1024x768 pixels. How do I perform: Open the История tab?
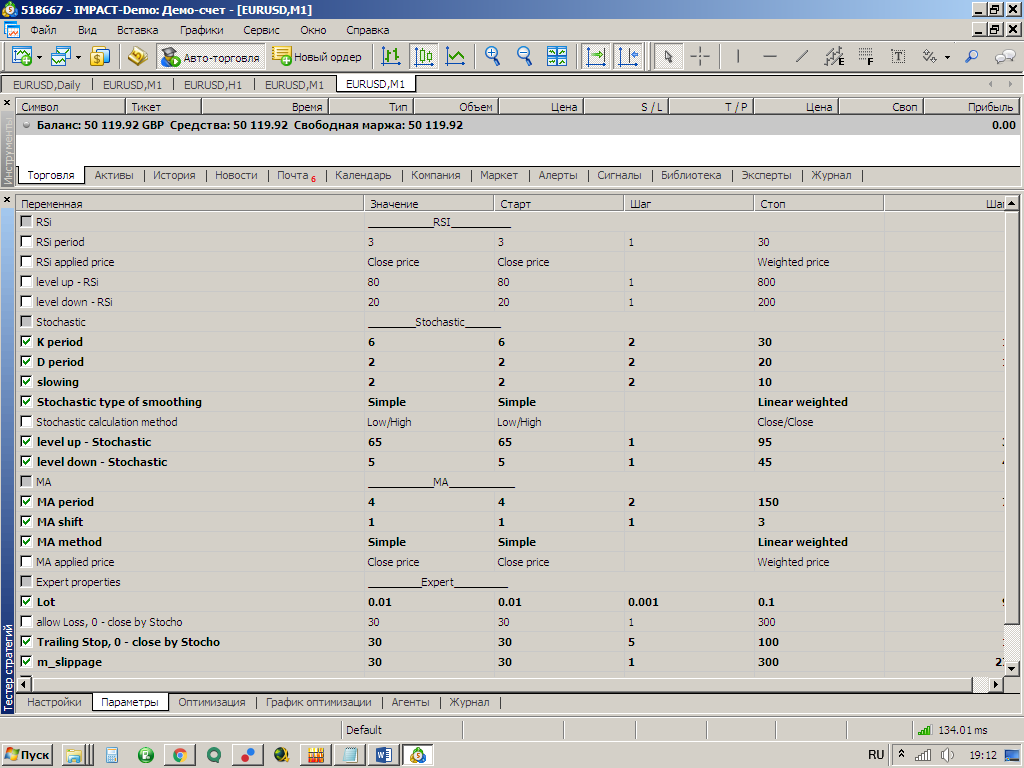coord(174,175)
